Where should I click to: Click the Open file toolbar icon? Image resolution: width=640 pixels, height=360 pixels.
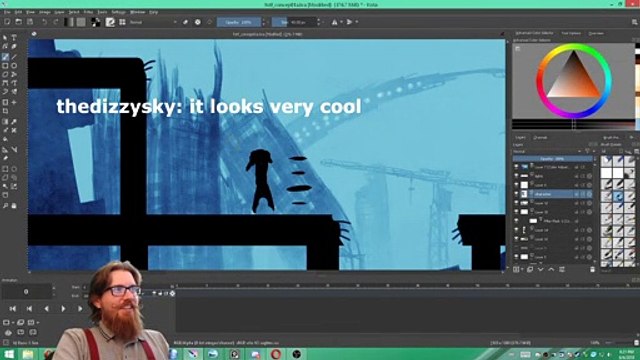[18, 22]
